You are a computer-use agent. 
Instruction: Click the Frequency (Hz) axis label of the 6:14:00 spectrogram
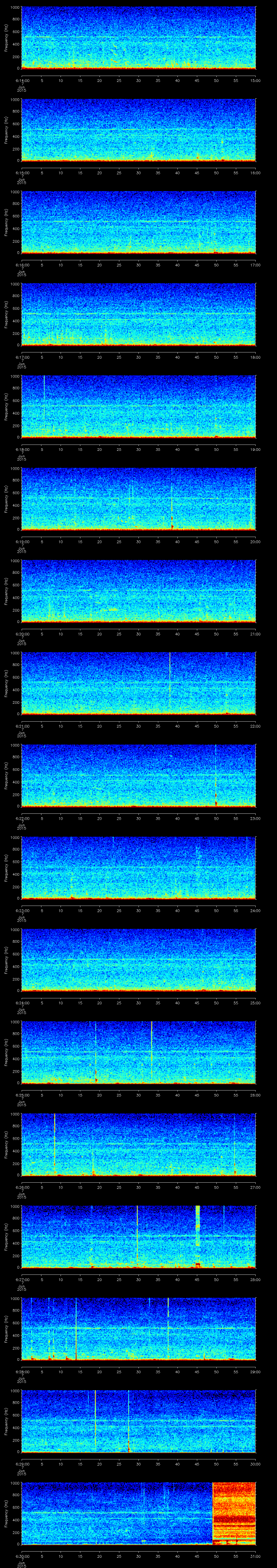(x=6, y=38)
